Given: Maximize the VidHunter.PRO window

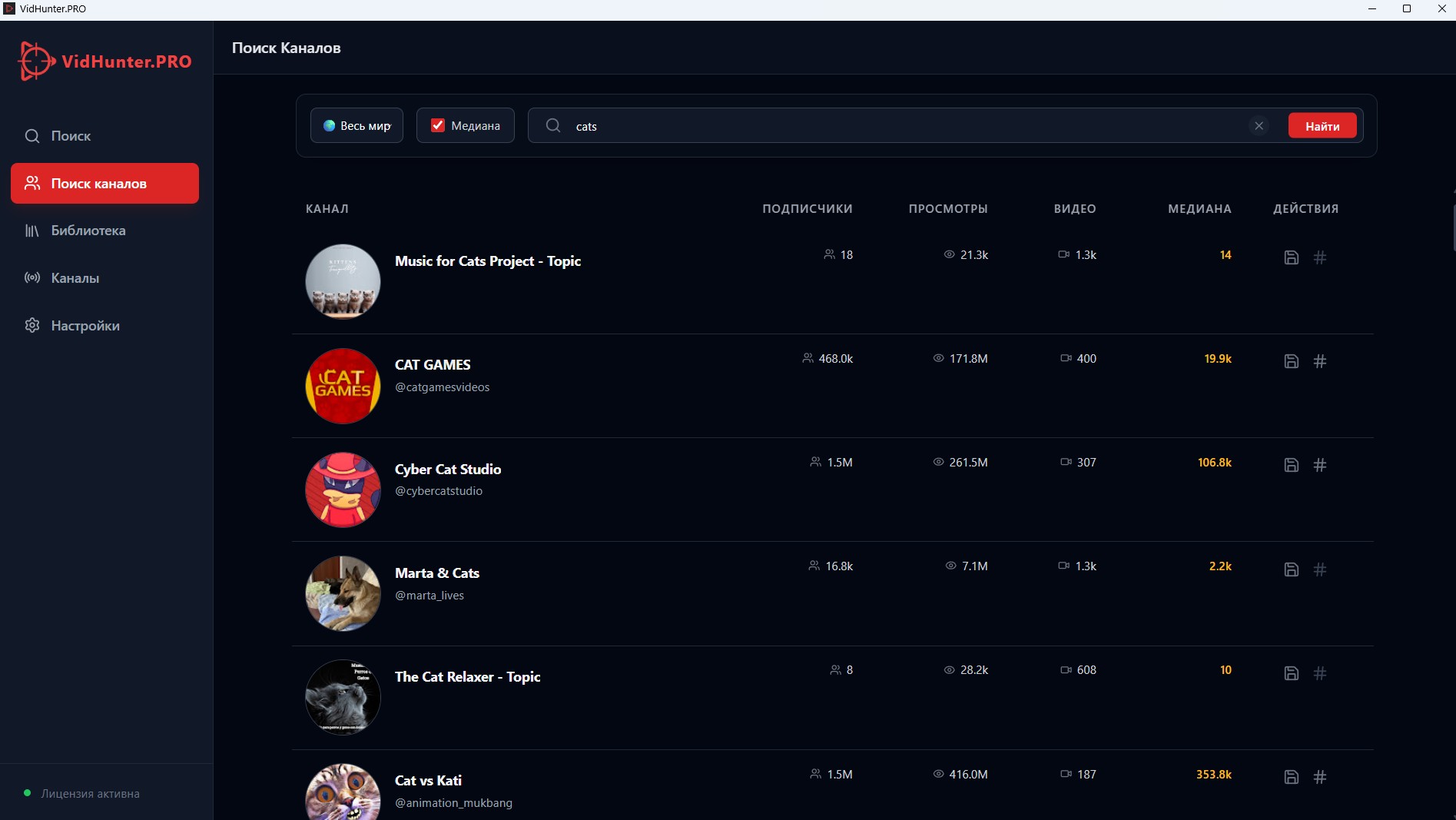Looking at the screenshot, I should click(x=1407, y=9).
